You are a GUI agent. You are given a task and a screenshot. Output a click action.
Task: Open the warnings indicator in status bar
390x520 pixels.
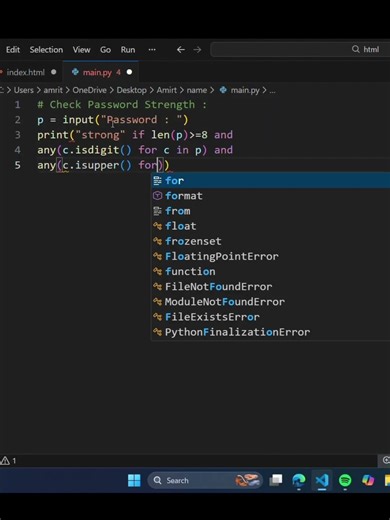click(x=8, y=461)
